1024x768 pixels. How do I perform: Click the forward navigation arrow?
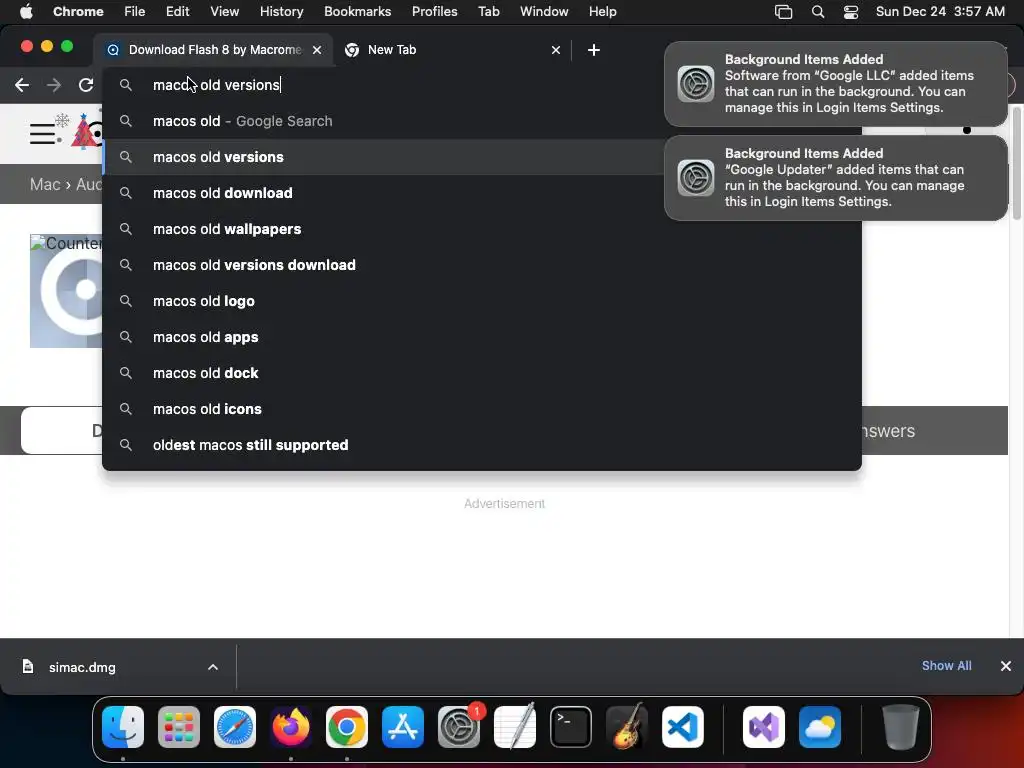(x=54, y=85)
